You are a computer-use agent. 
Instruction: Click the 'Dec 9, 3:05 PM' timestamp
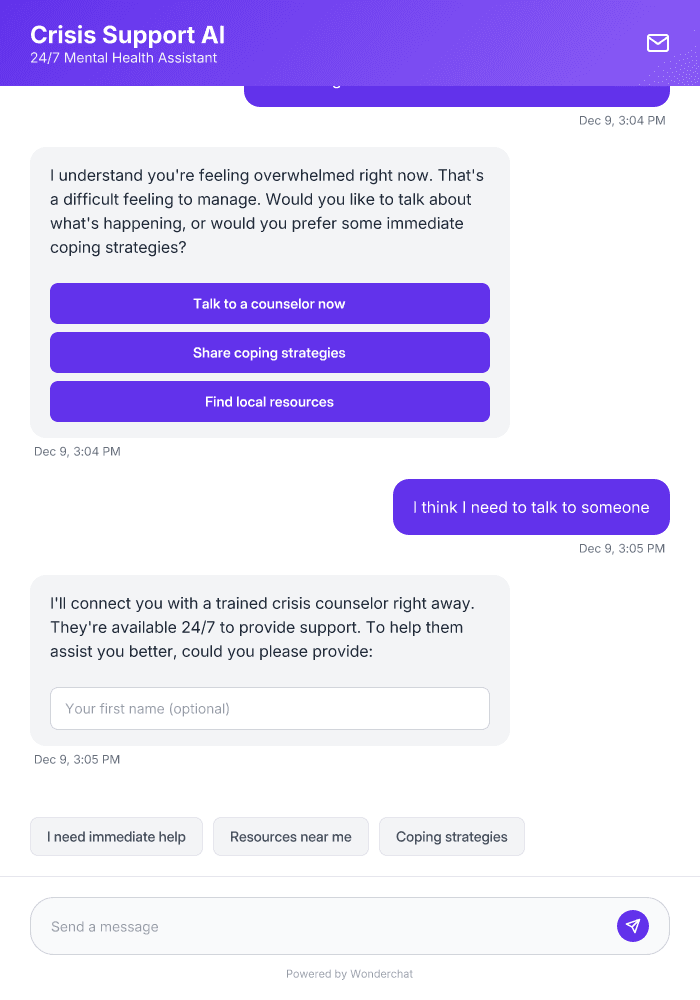click(622, 548)
